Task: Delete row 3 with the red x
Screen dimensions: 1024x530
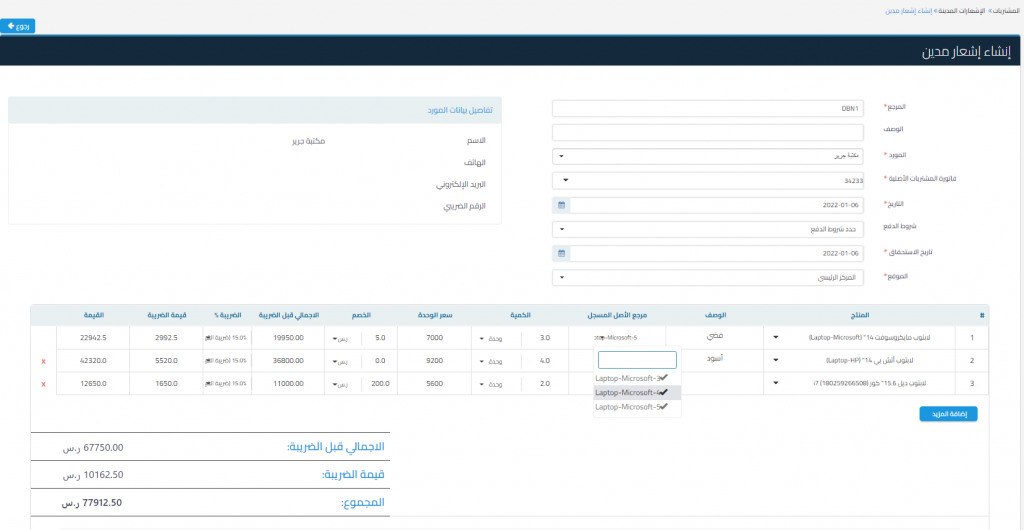Action: [43, 384]
